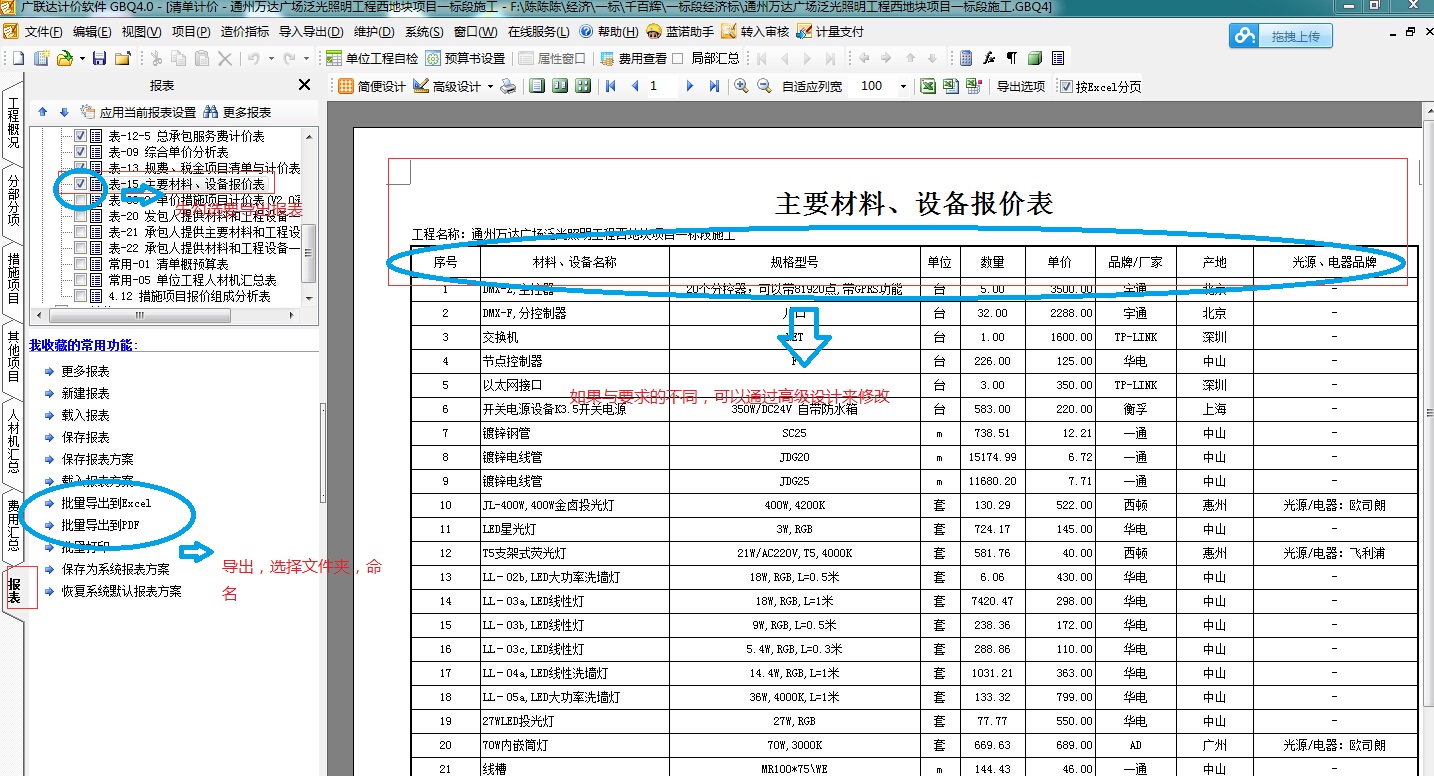Open 导入导出(D) menu

tap(311, 31)
